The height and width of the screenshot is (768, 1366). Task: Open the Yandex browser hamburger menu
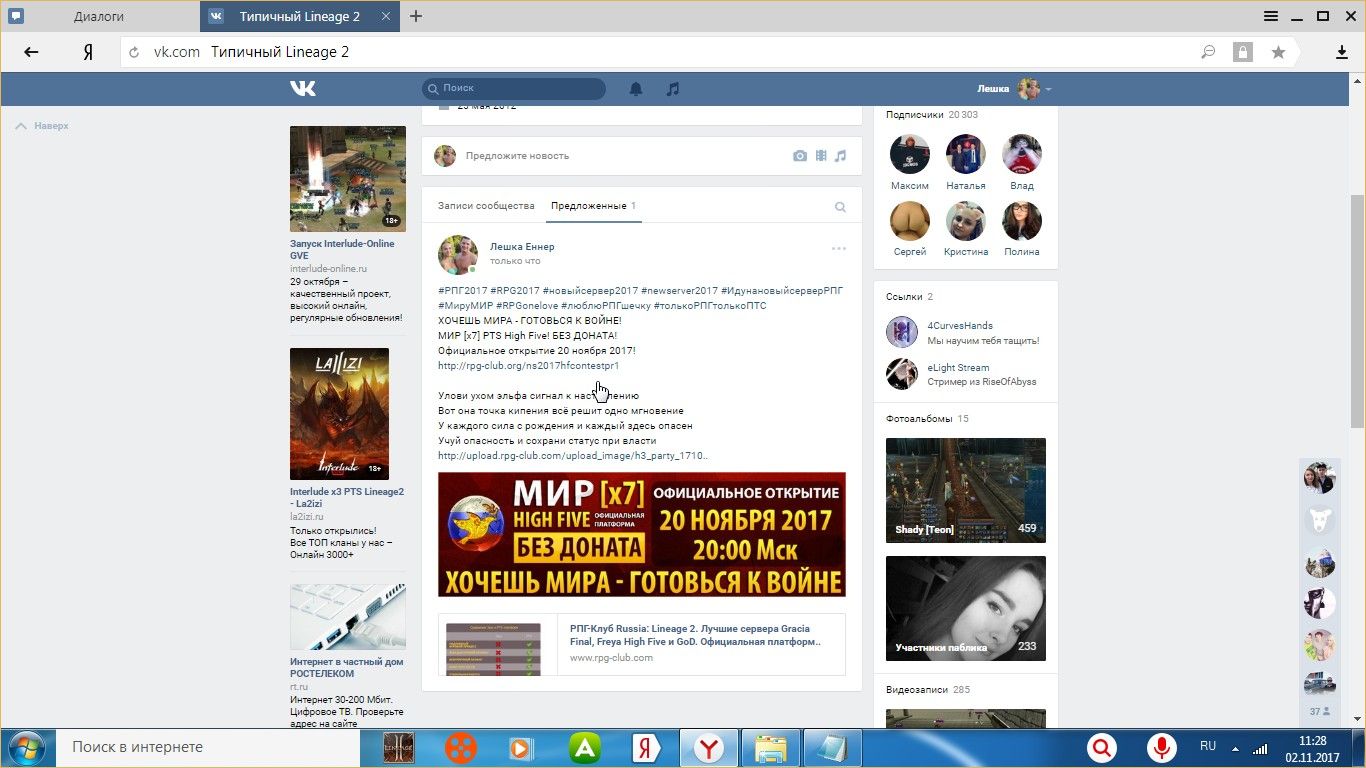(x=1271, y=16)
